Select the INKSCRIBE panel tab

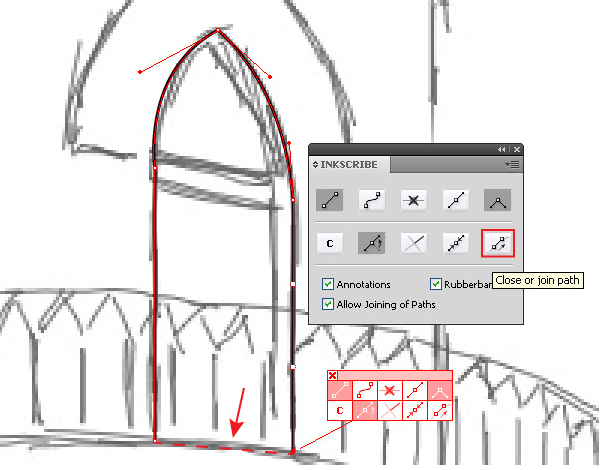pyautogui.click(x=349, y=165)
